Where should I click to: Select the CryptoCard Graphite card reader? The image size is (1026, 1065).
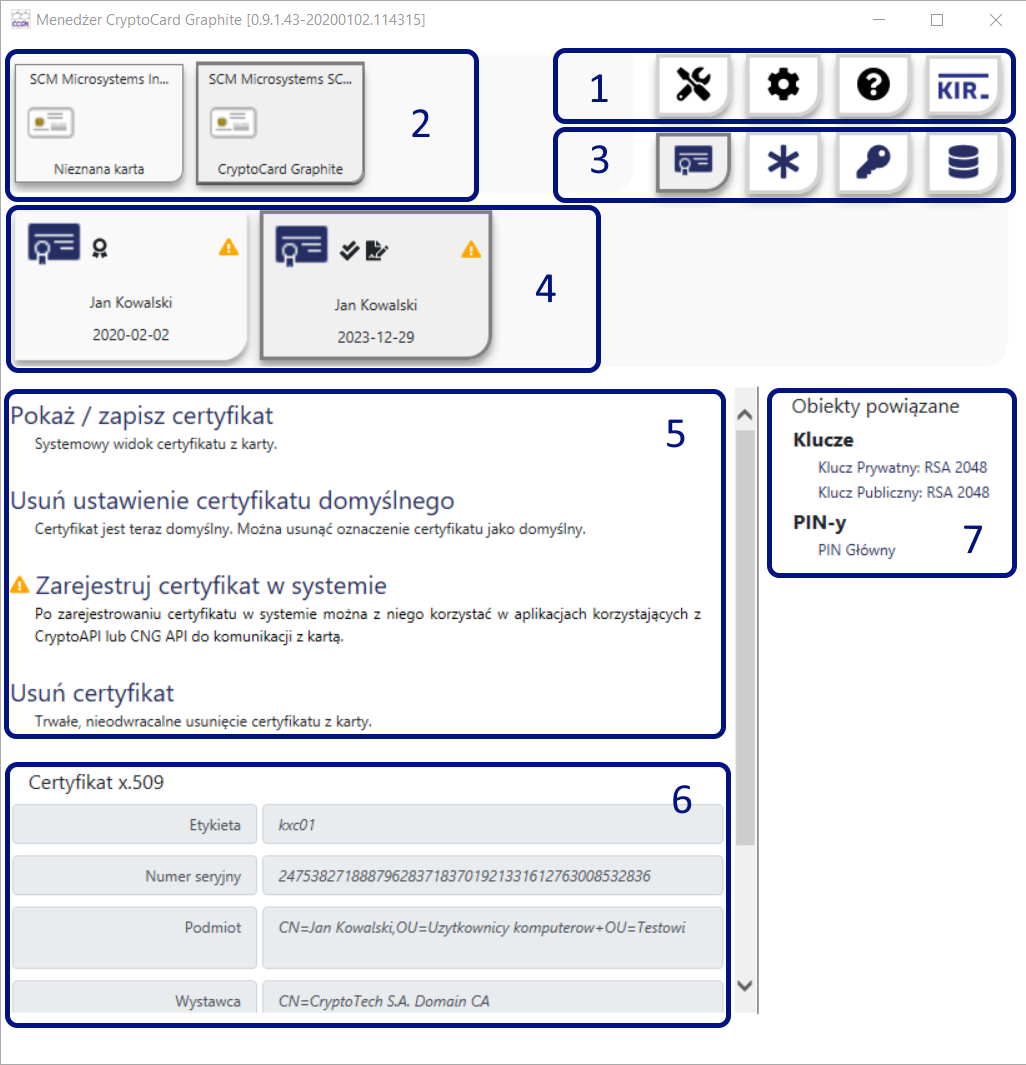pyautogui.click(x=280, y=124)
